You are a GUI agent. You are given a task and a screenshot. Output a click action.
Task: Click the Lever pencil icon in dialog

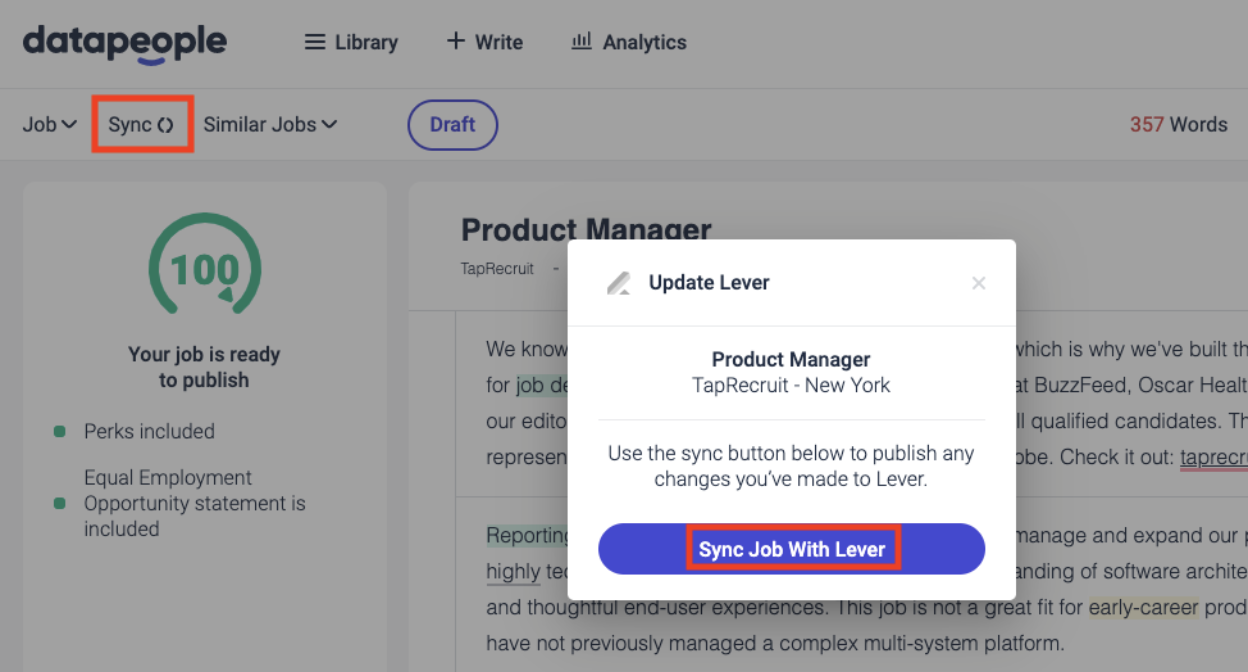(x=619, y=283)
